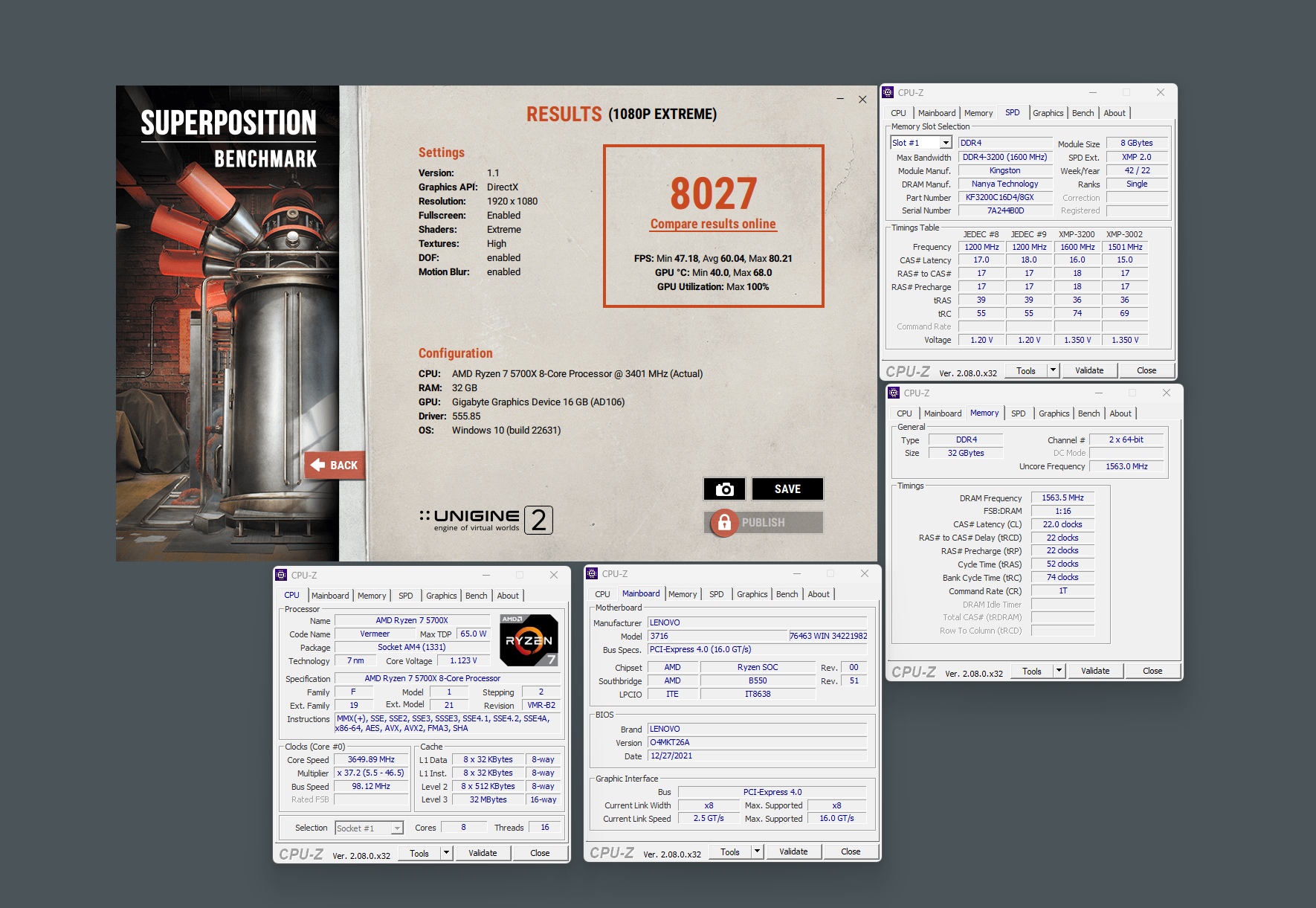The image size is (1316, 908).
Task: Close the Superposition results window
Action: pos(862,99)
